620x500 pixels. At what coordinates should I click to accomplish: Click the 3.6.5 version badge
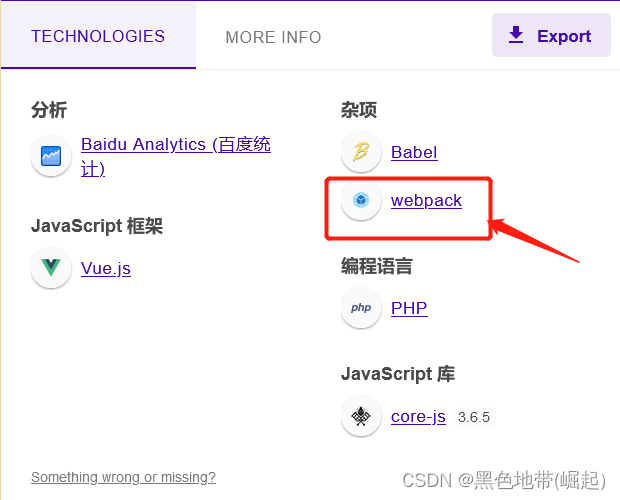pyautogui.click(x=474, y=417)
